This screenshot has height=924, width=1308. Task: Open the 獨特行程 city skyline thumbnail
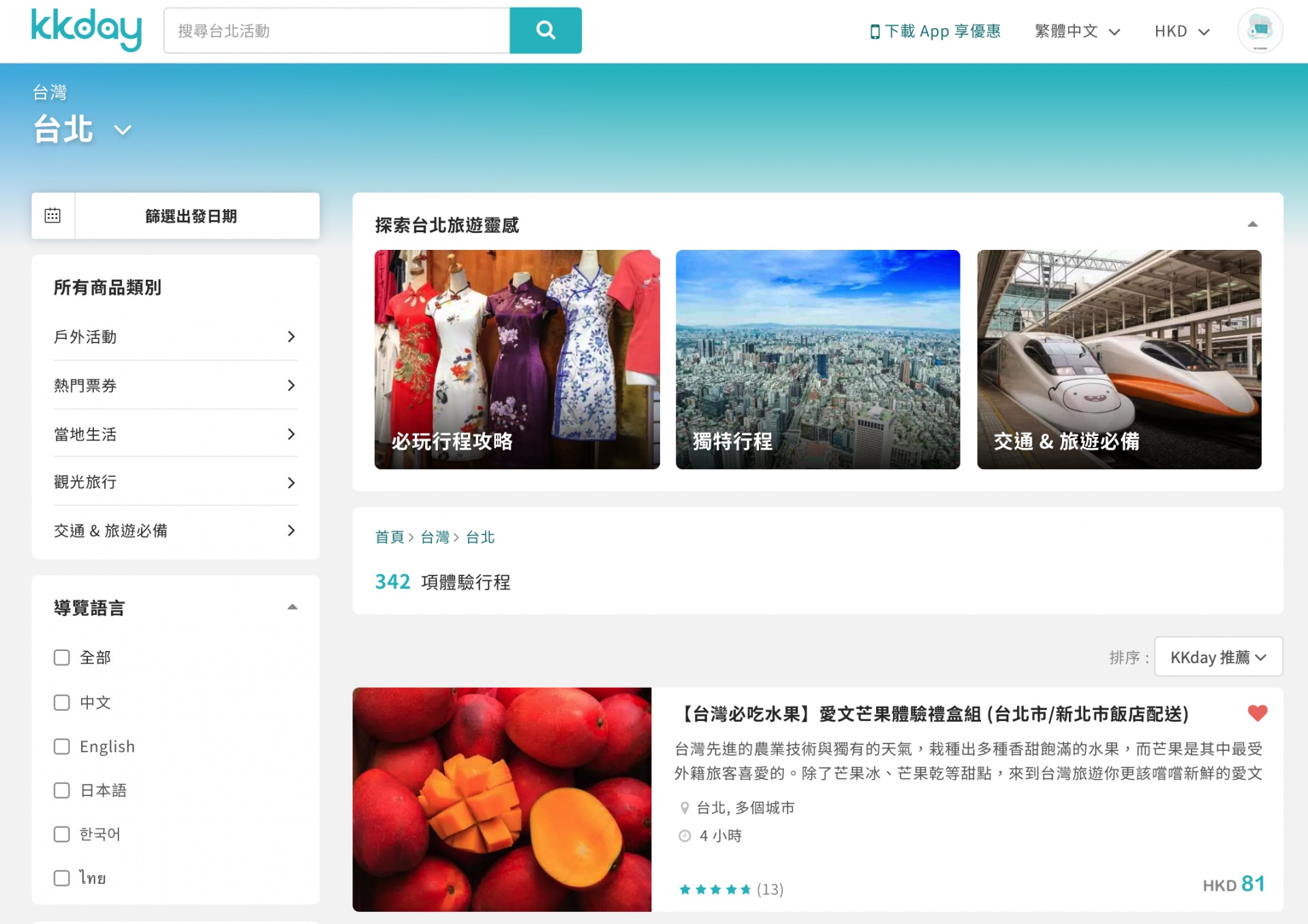[x=817, y=360]
